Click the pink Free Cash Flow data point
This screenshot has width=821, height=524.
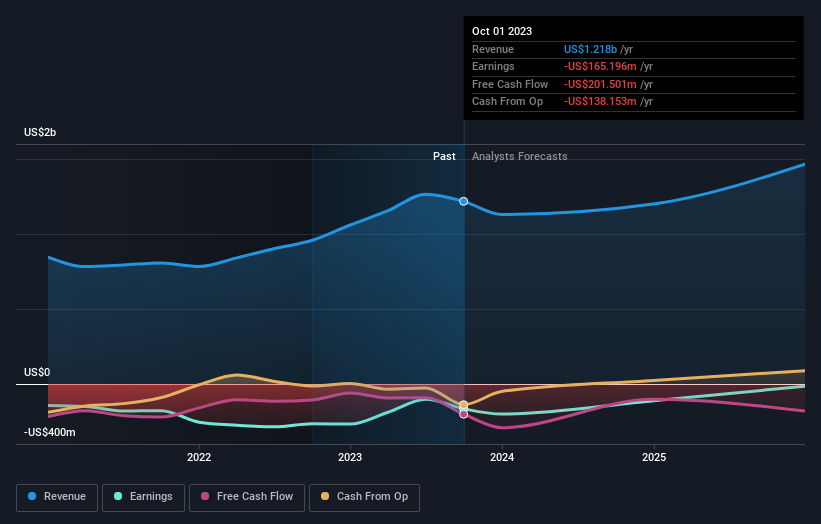pyautogui.click(x=463, y=414)
